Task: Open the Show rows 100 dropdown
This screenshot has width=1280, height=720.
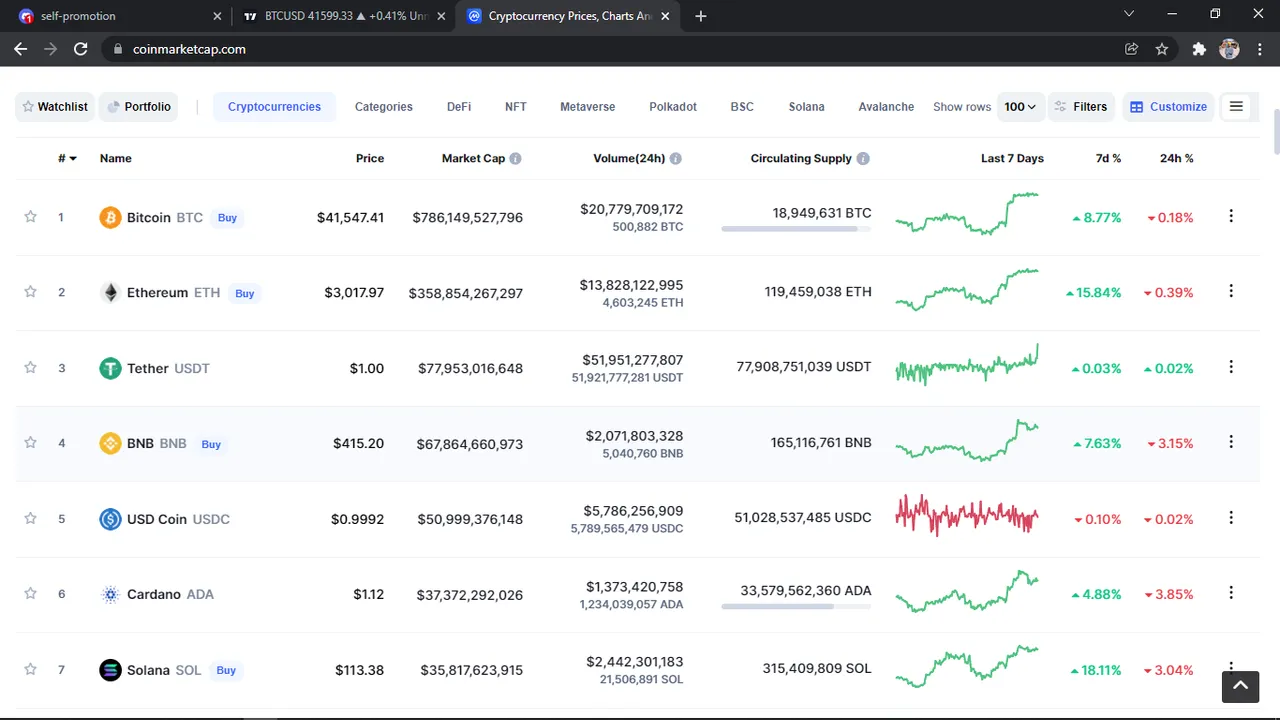Action: tap(1021, 107)
